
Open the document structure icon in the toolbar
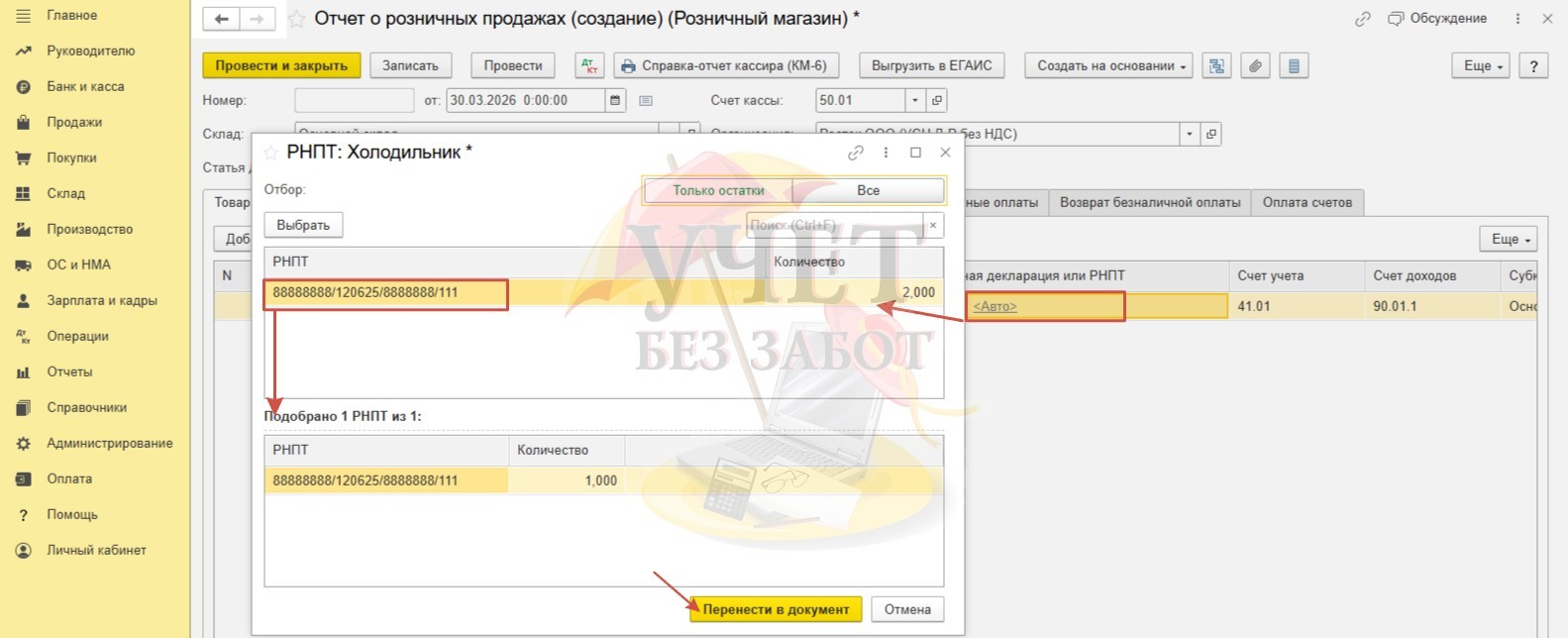tap(1216, 65)
